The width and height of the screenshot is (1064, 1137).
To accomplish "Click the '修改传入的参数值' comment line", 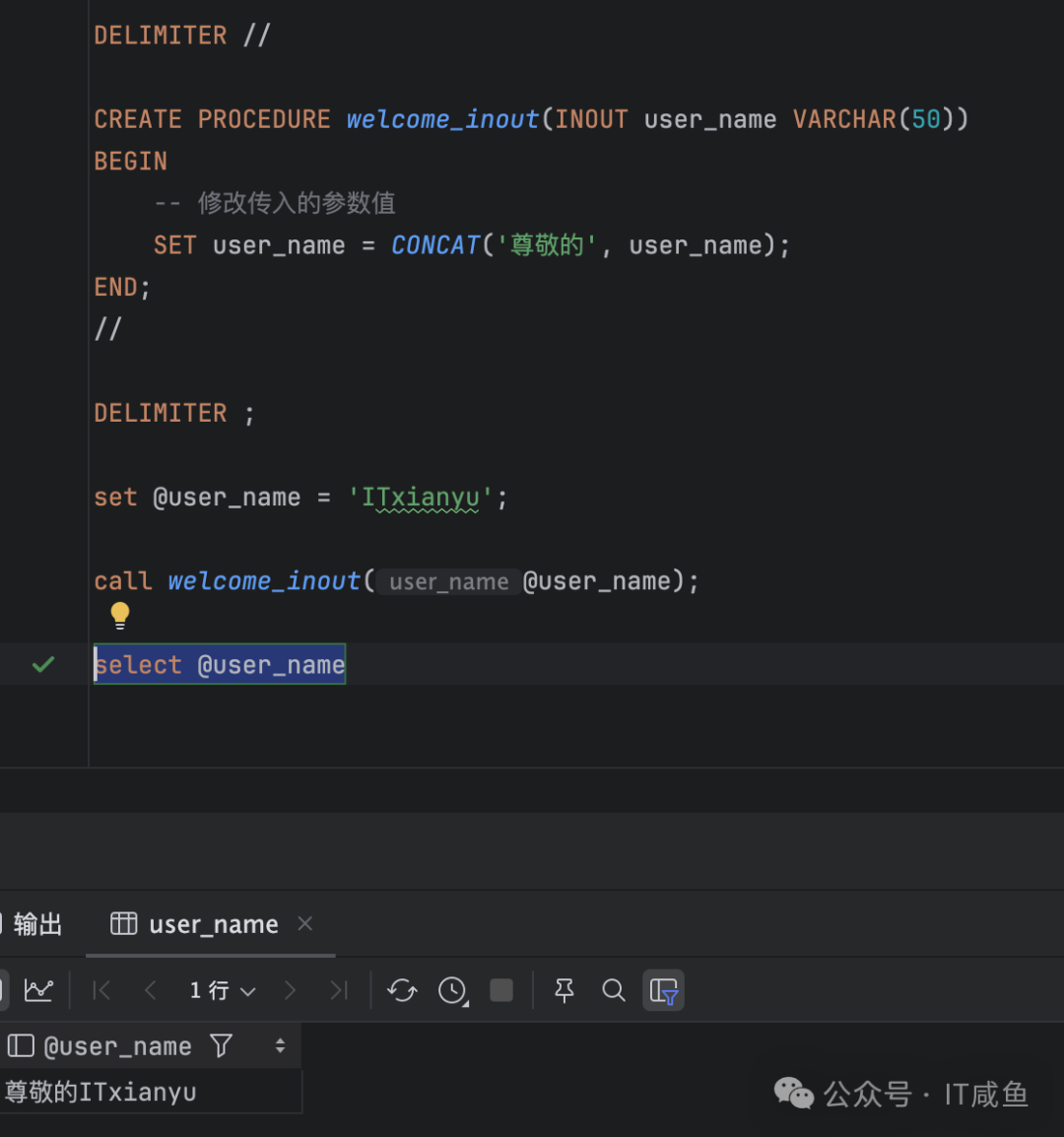I will point(275,203).
